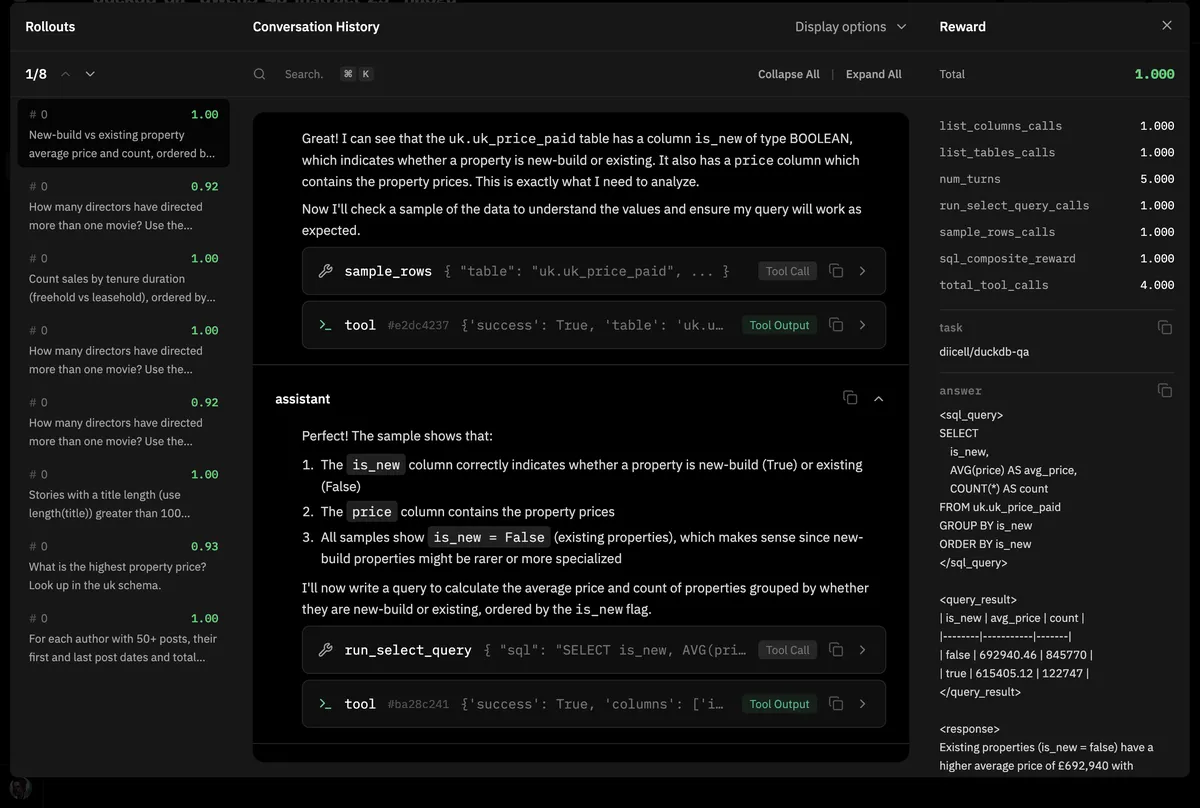Copy the task field value
Image resolution: width=1200 pixels, height=808 pixels.
point(1165,327)
